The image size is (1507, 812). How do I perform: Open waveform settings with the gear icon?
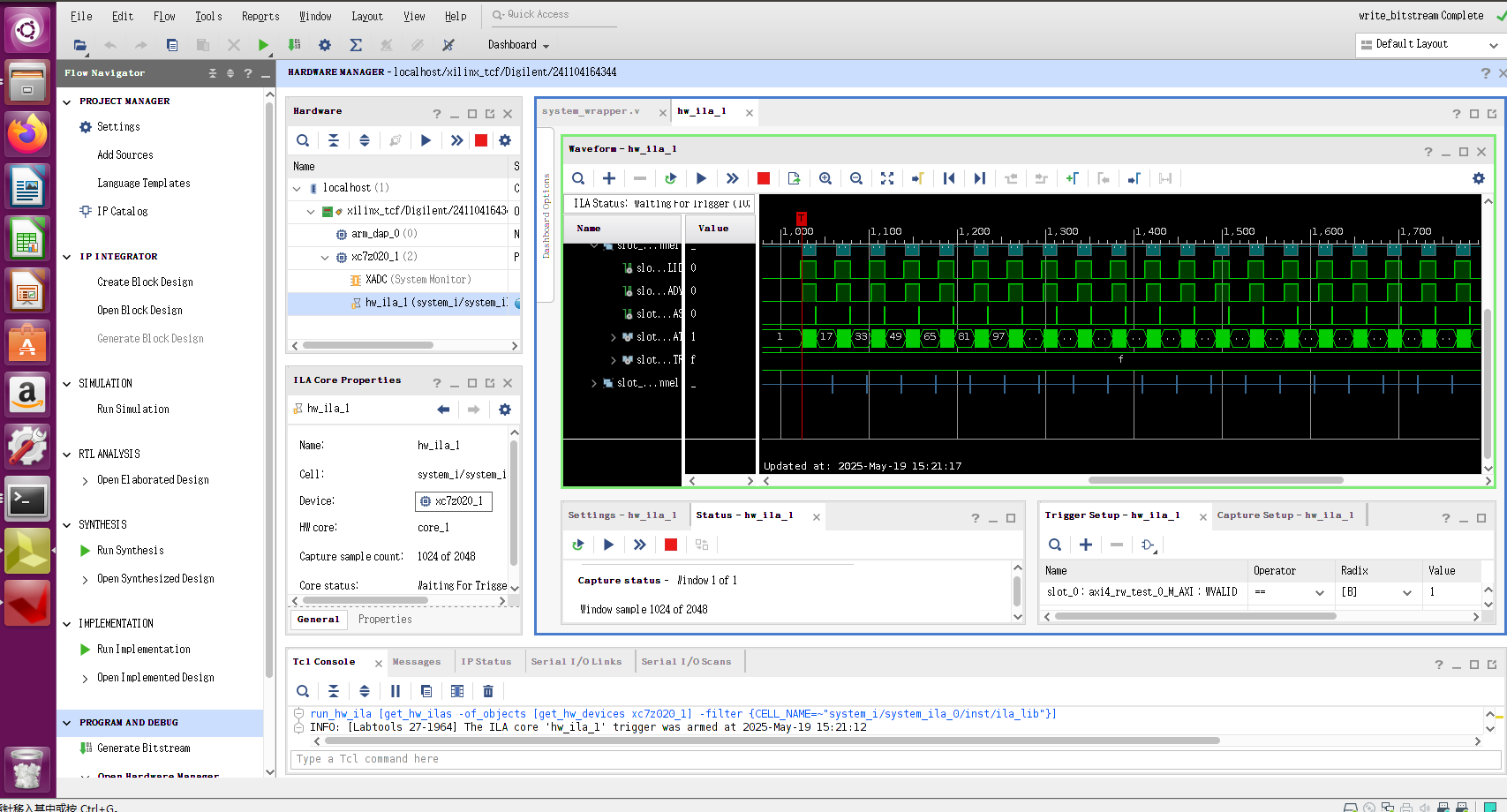1478,178
